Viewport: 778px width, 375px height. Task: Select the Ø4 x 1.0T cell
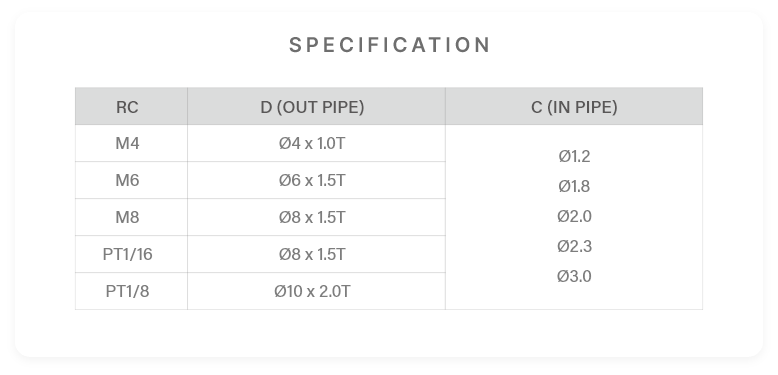(x=317, y=143)
